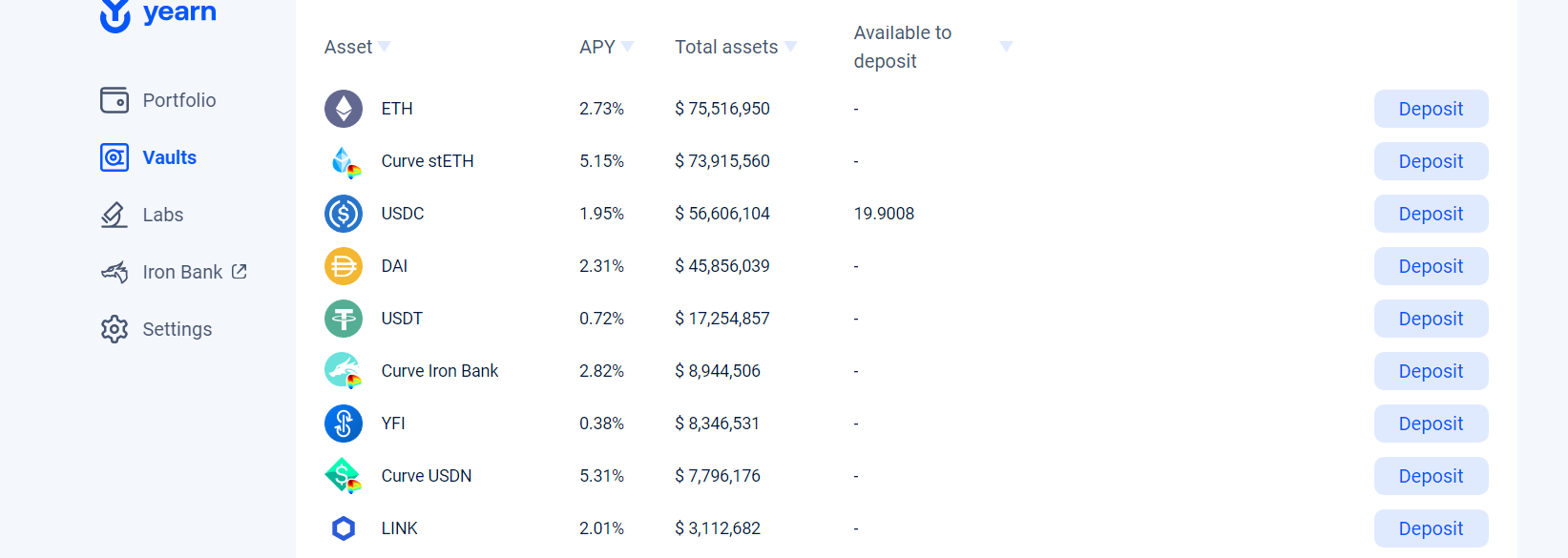Deposit into the Curve Iron Bank vault
The image size is (1568, 558).
coord(1432,371)
